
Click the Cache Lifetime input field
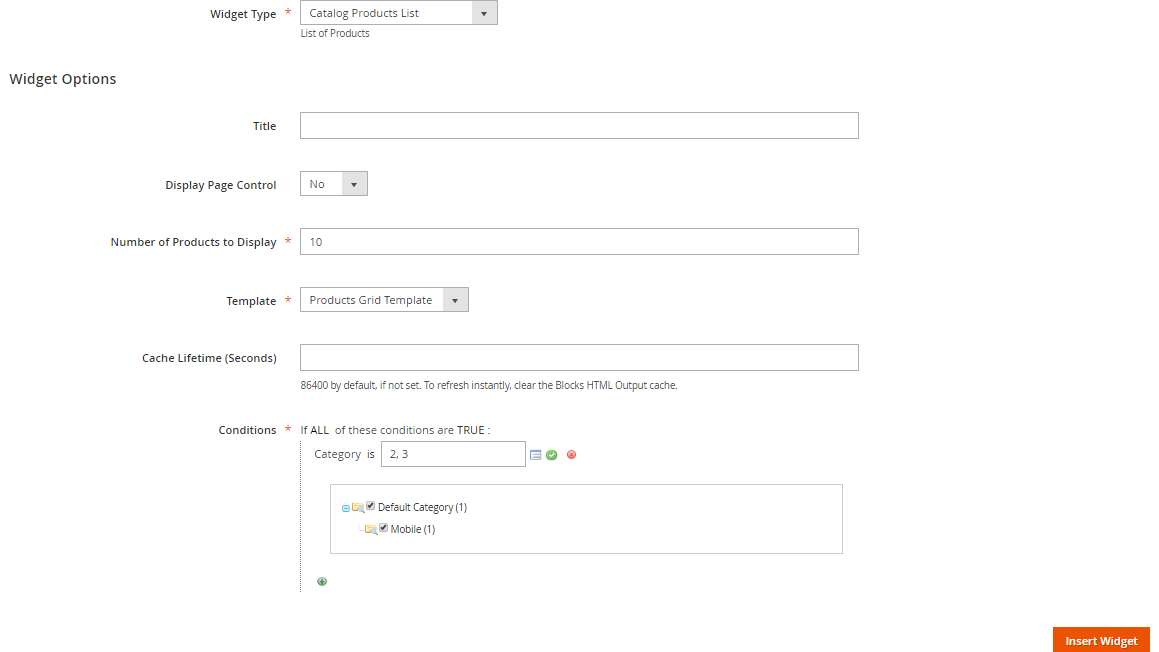[x=580, y=358]
